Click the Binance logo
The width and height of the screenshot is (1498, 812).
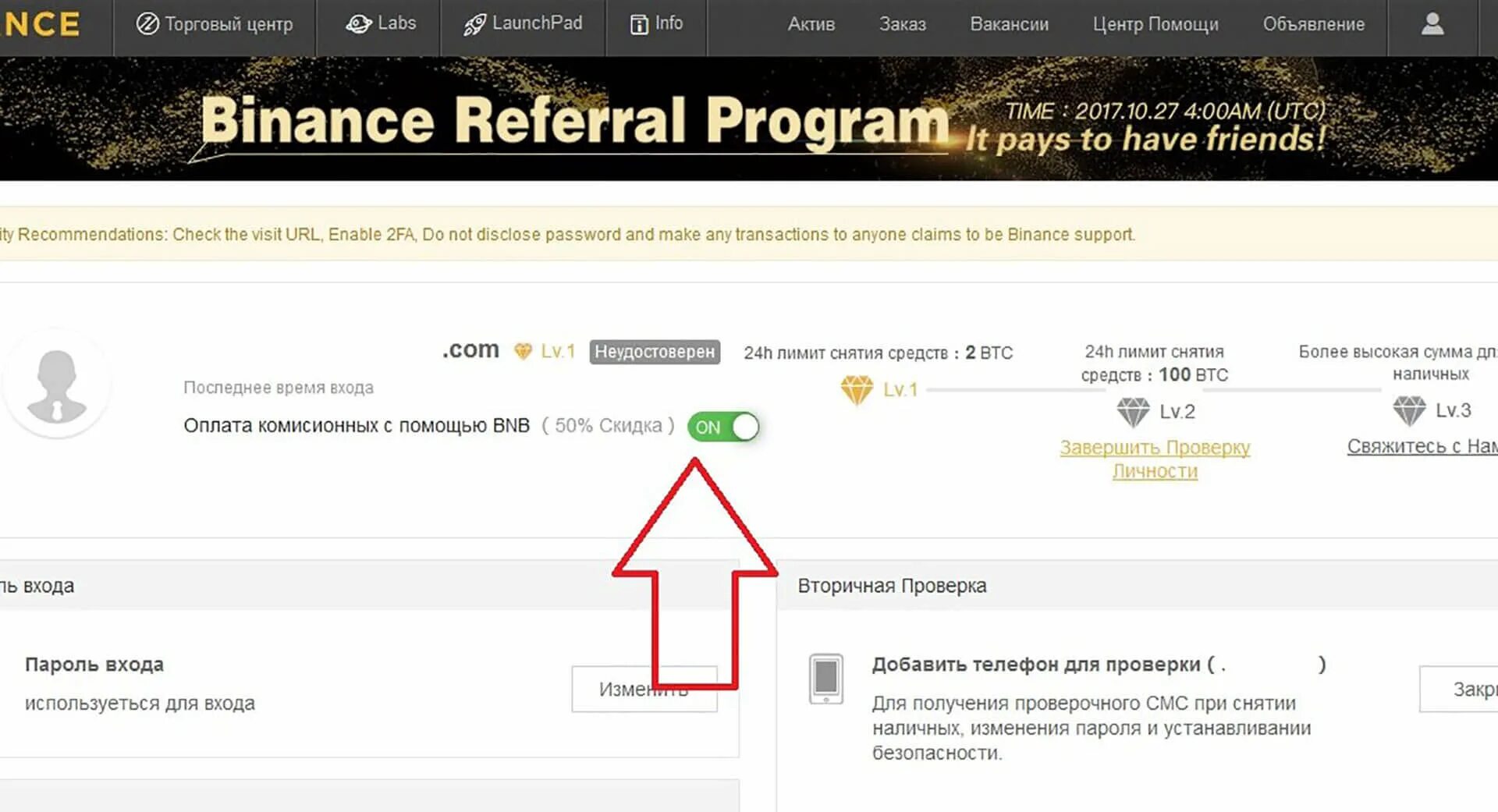coord(40,24)
